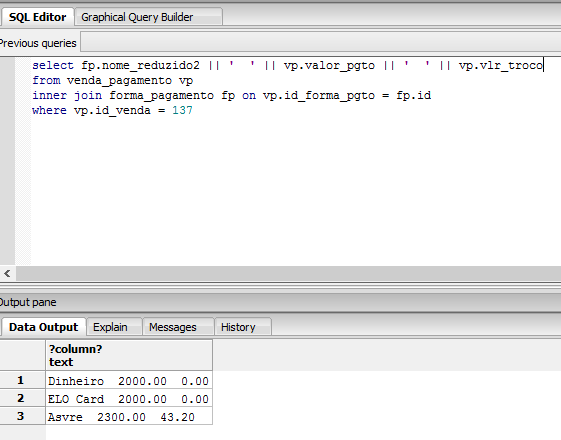The image size is (561, 440).
Task: Click the 'inner join forma_pagamento' line
Action: click(231, 96)
